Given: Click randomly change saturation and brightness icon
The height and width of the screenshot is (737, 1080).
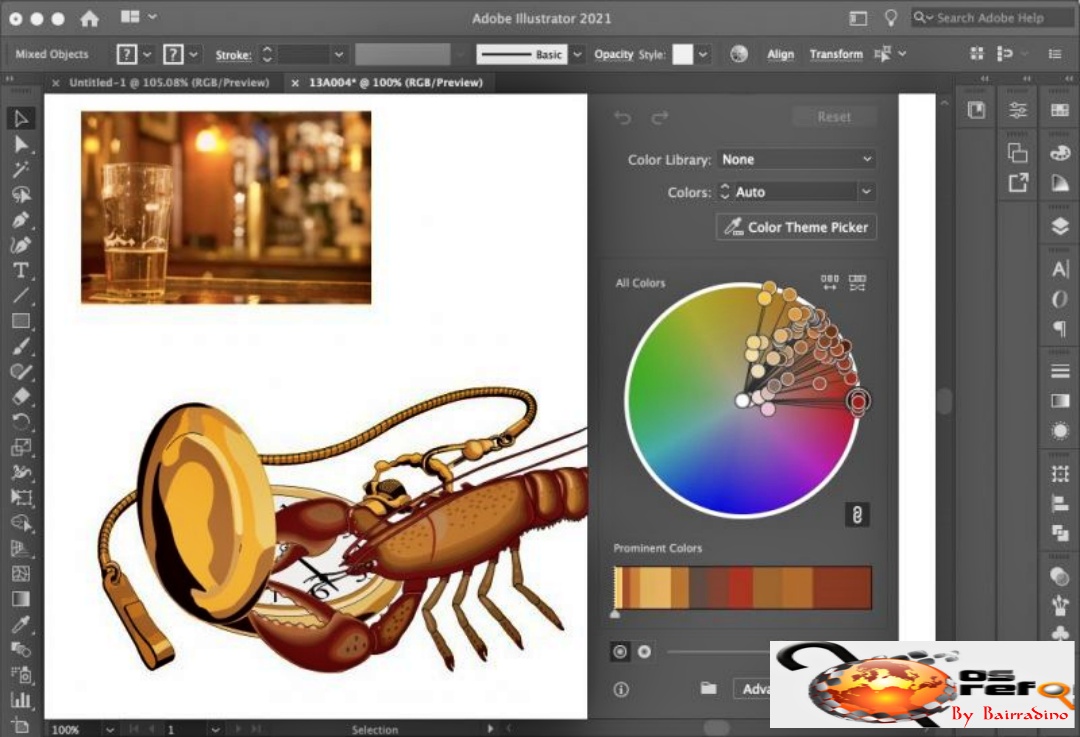Looking at the screenshot, I should 857,282.
